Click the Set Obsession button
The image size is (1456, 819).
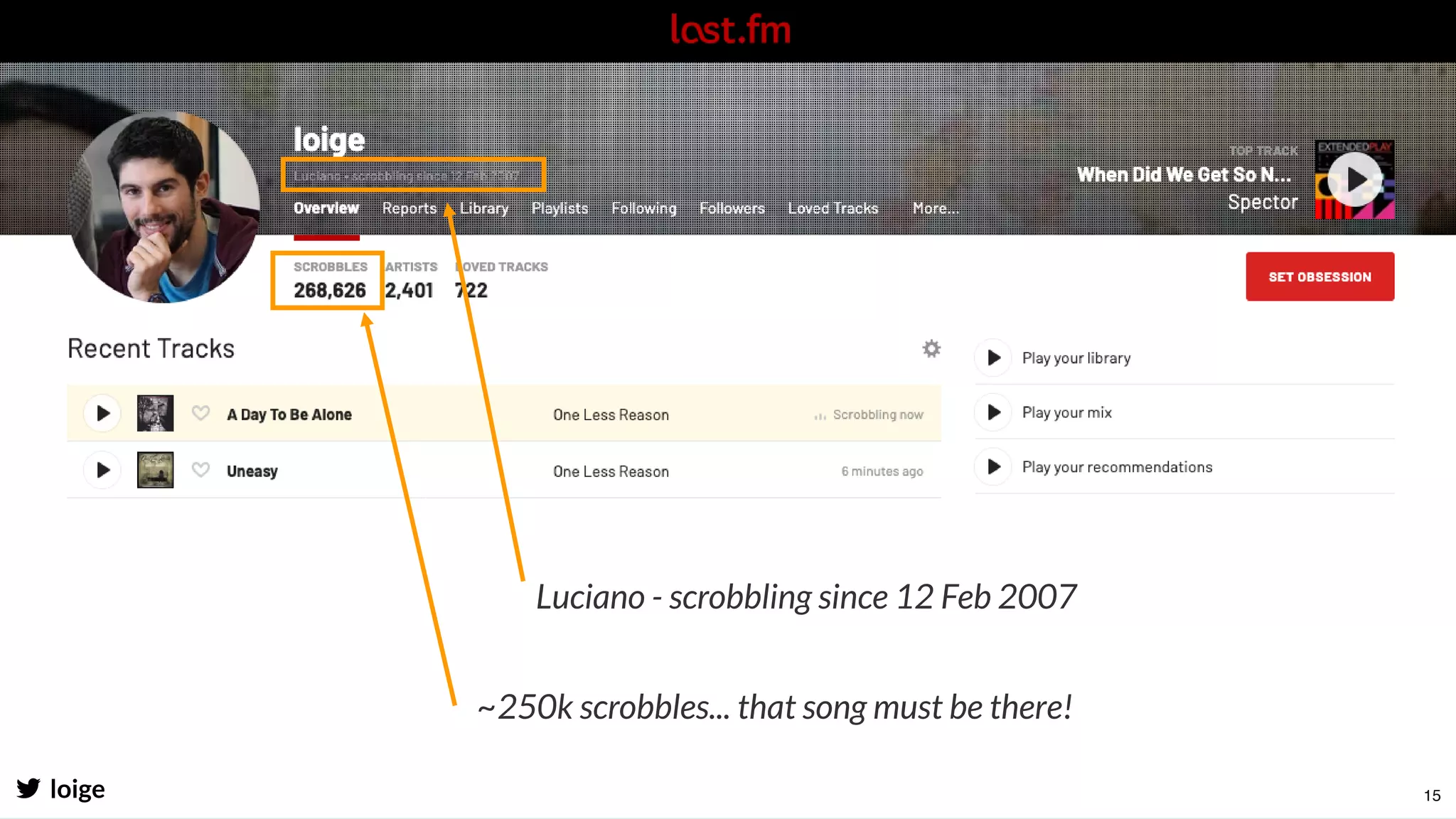pos(1320,277)
